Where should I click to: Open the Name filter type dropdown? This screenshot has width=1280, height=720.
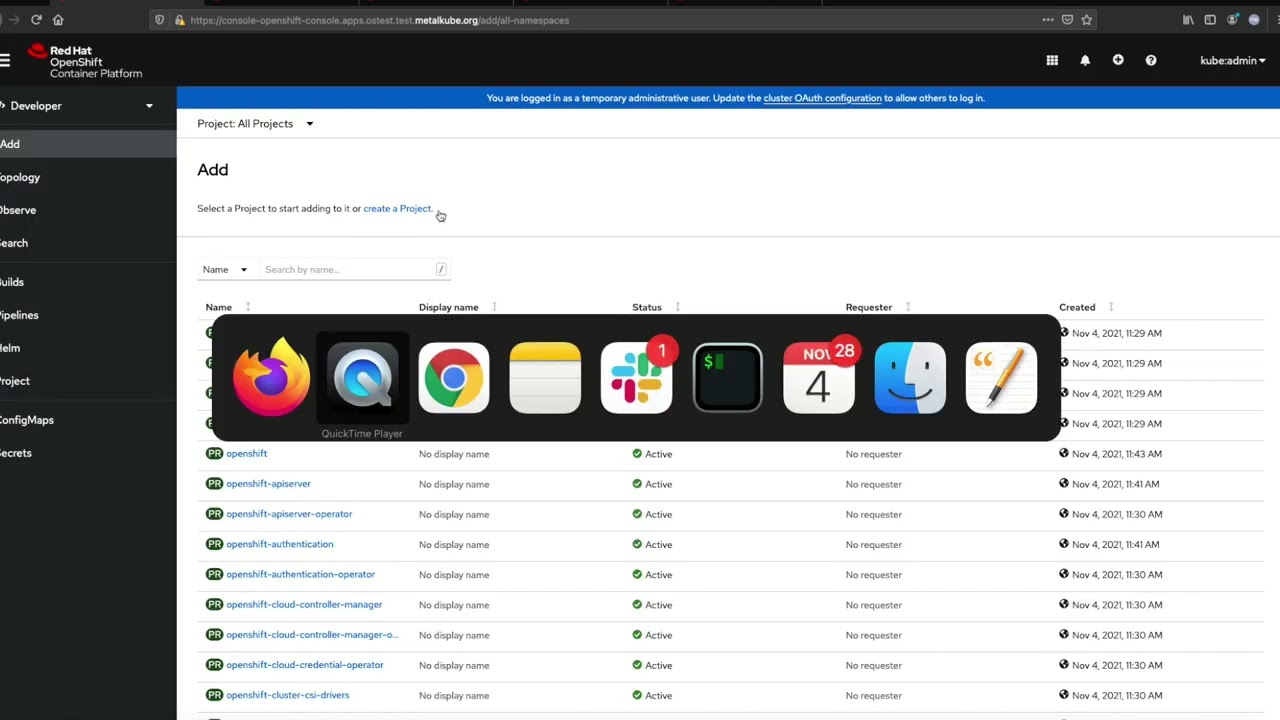pos(224,269)
